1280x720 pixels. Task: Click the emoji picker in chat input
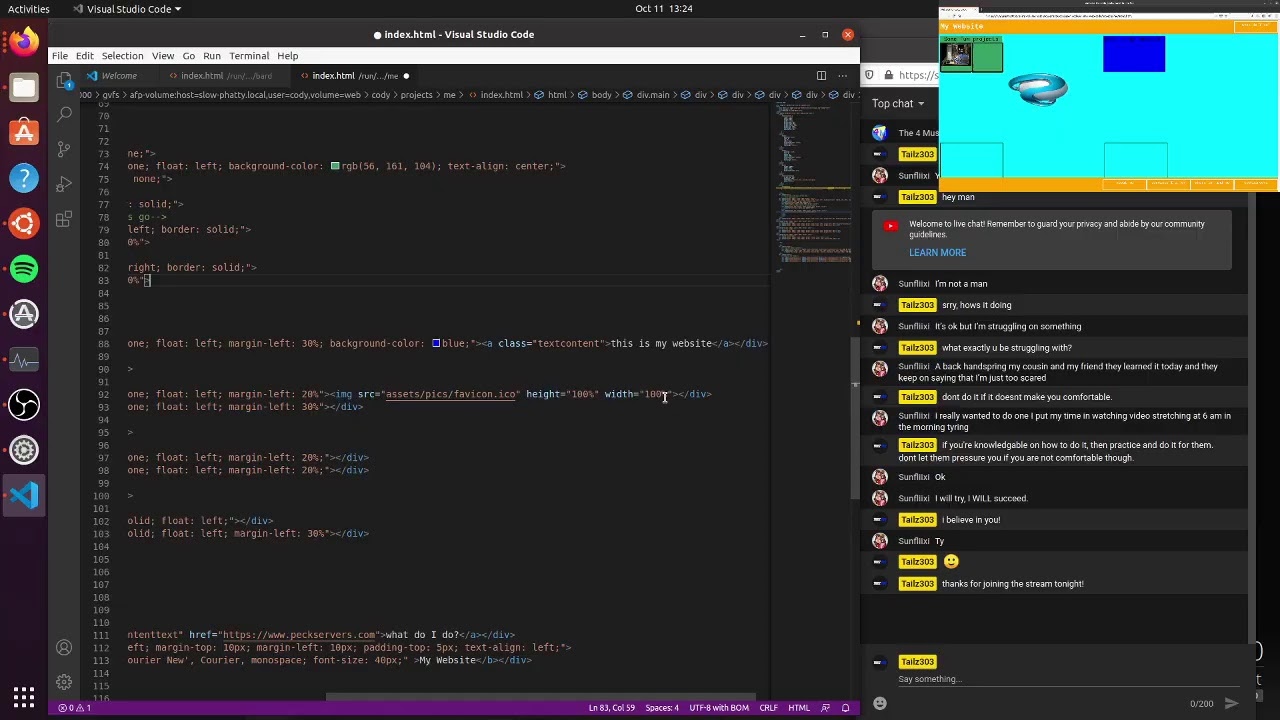coord(880,703)
